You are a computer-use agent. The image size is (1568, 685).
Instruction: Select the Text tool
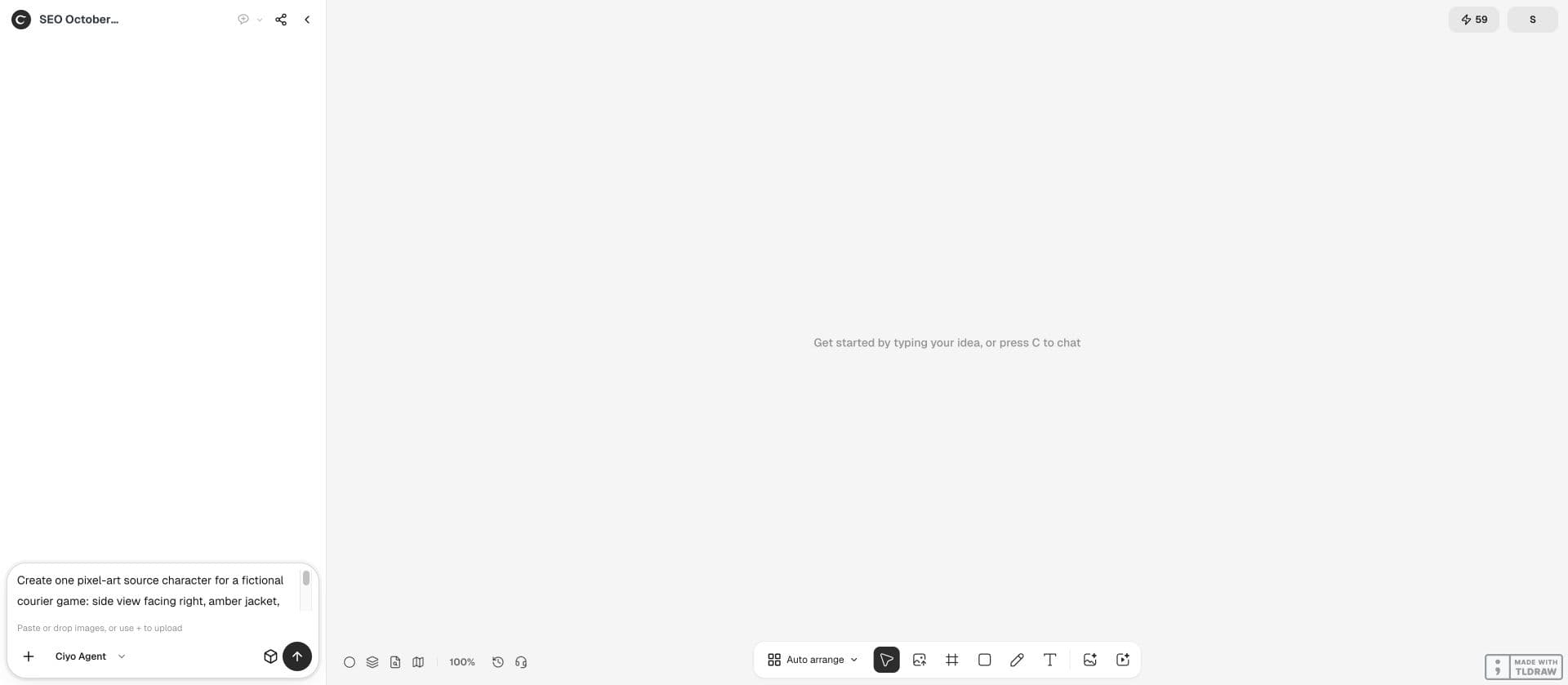[1050, 660]
